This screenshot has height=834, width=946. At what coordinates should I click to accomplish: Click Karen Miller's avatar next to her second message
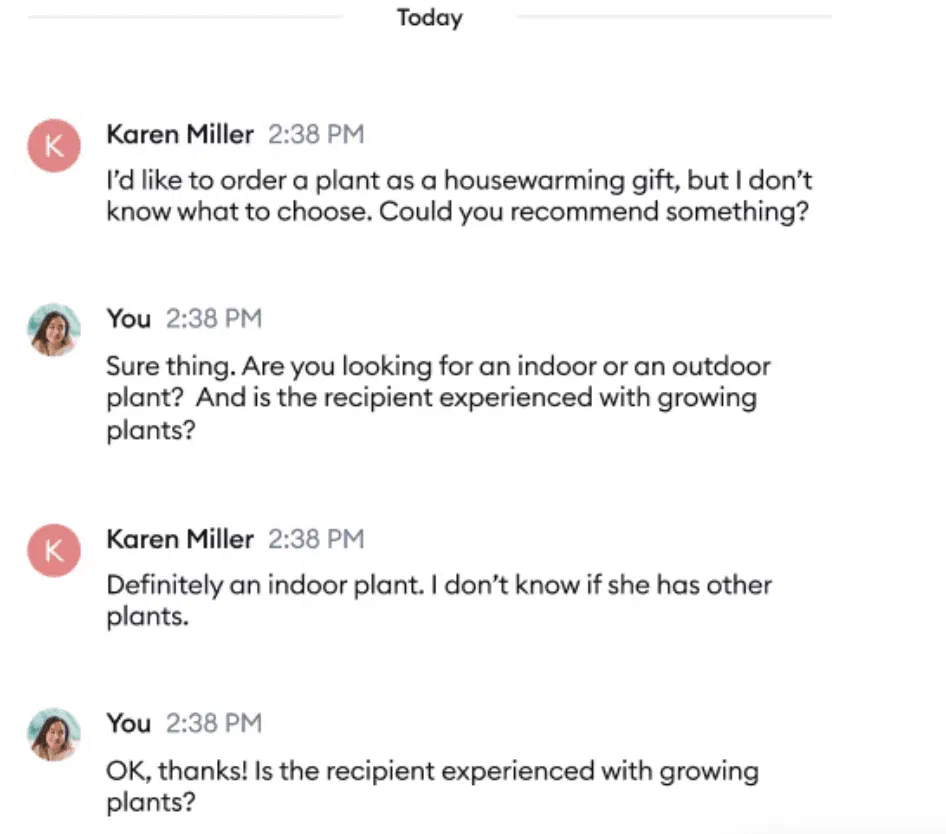pos(53,550)
